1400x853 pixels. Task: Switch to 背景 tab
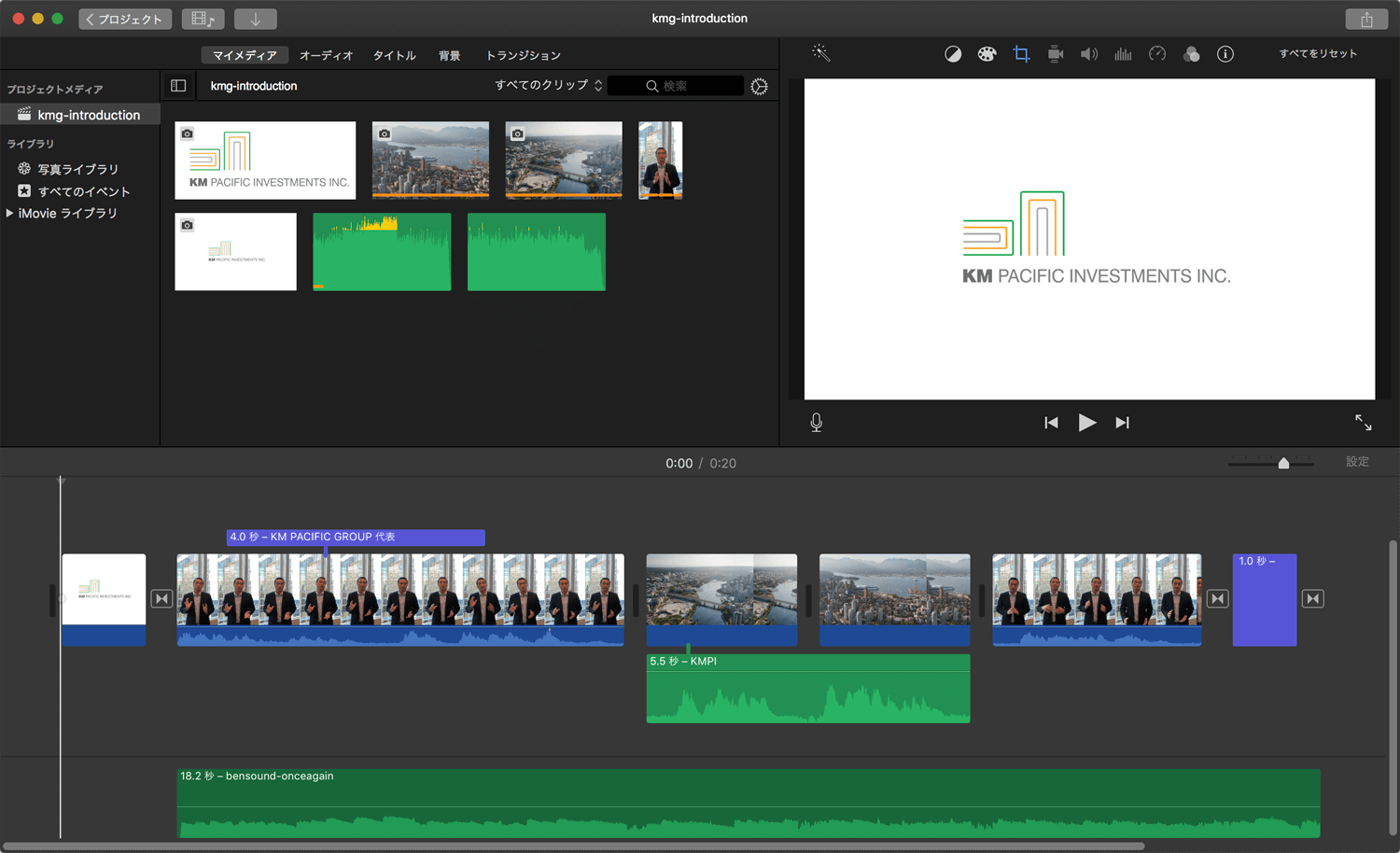coord(450,55)
